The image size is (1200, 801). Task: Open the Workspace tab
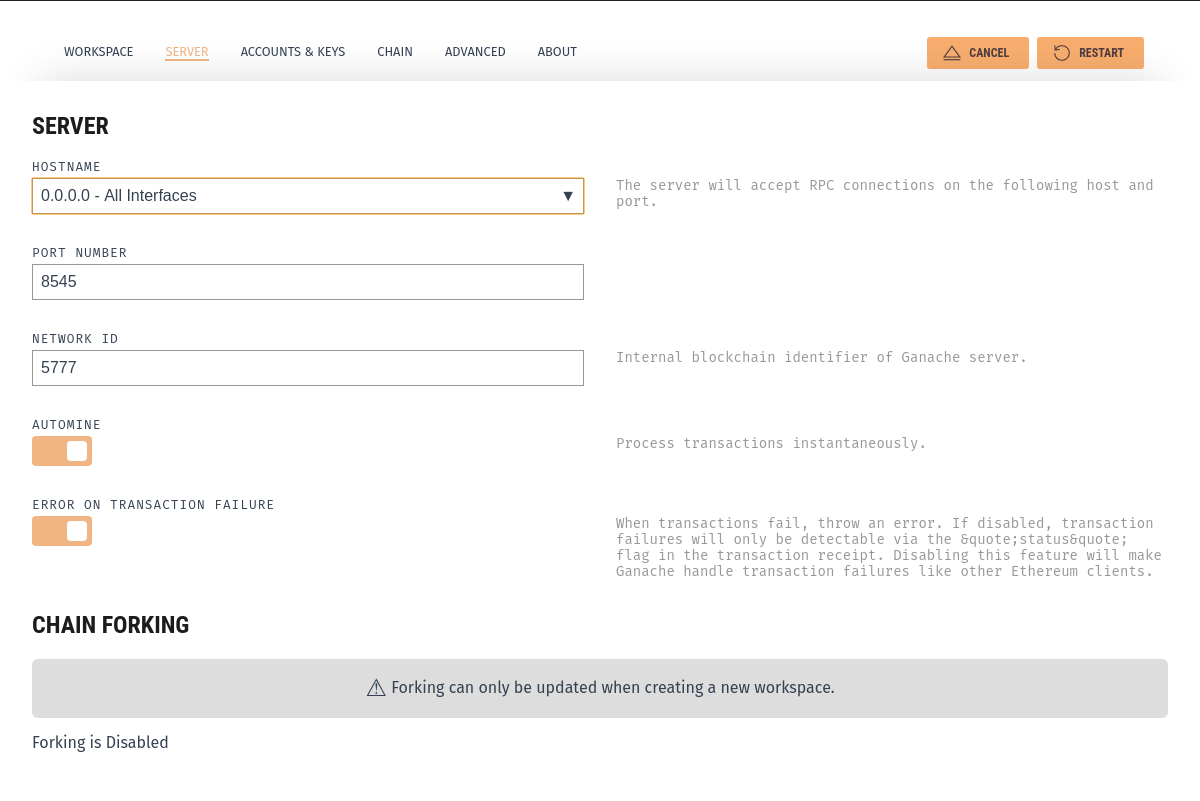(x=99, y=52)
